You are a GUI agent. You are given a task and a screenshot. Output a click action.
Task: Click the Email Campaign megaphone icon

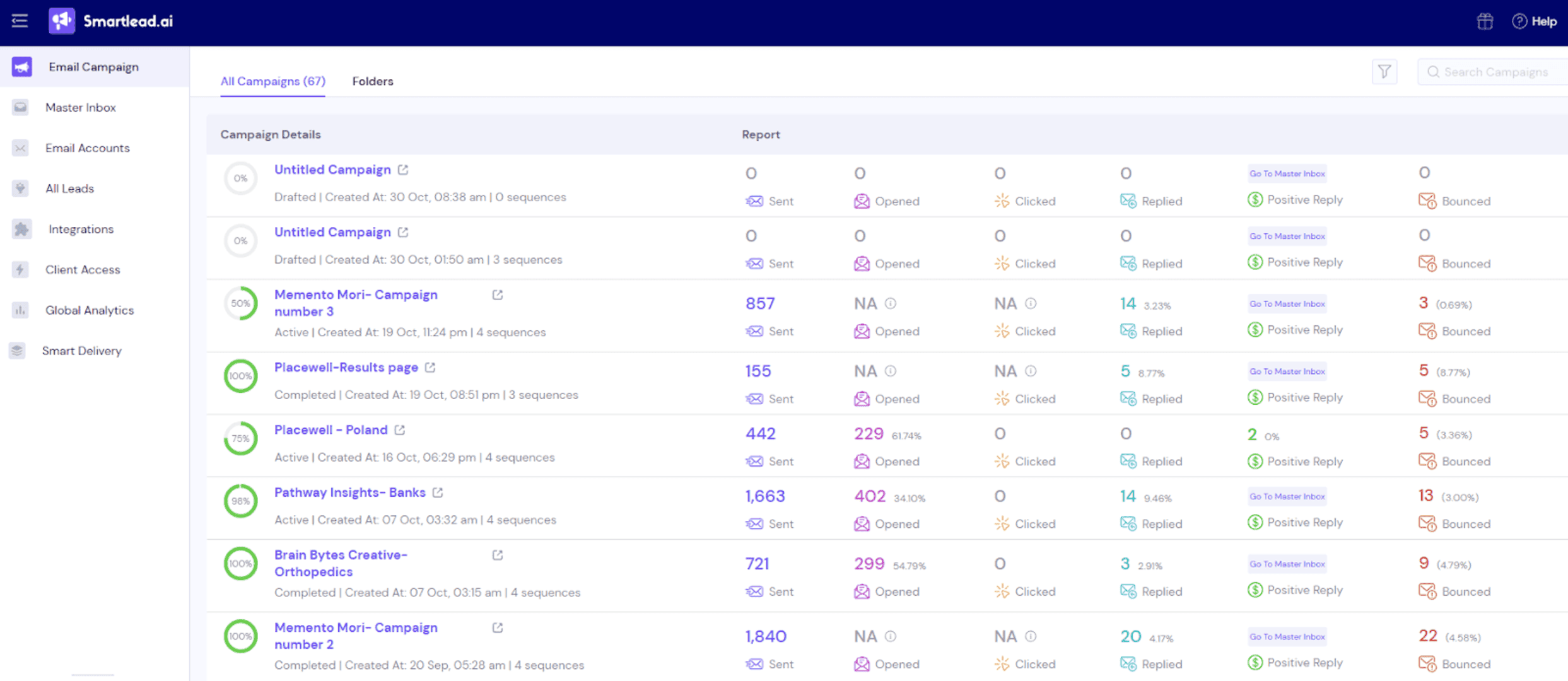pos(21,67)
